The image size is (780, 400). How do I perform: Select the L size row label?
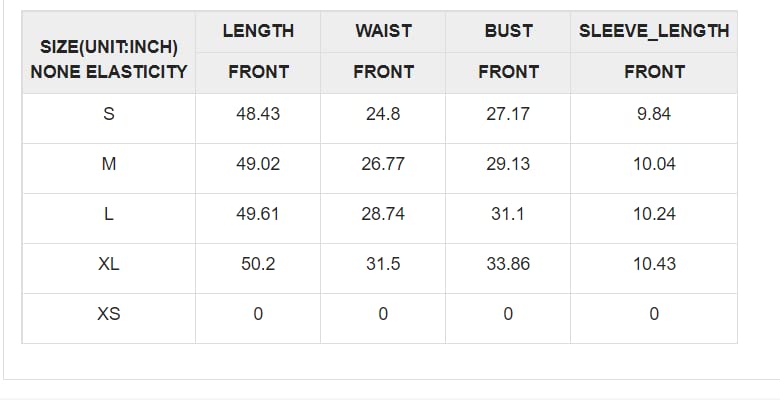(x=109, y=214)
